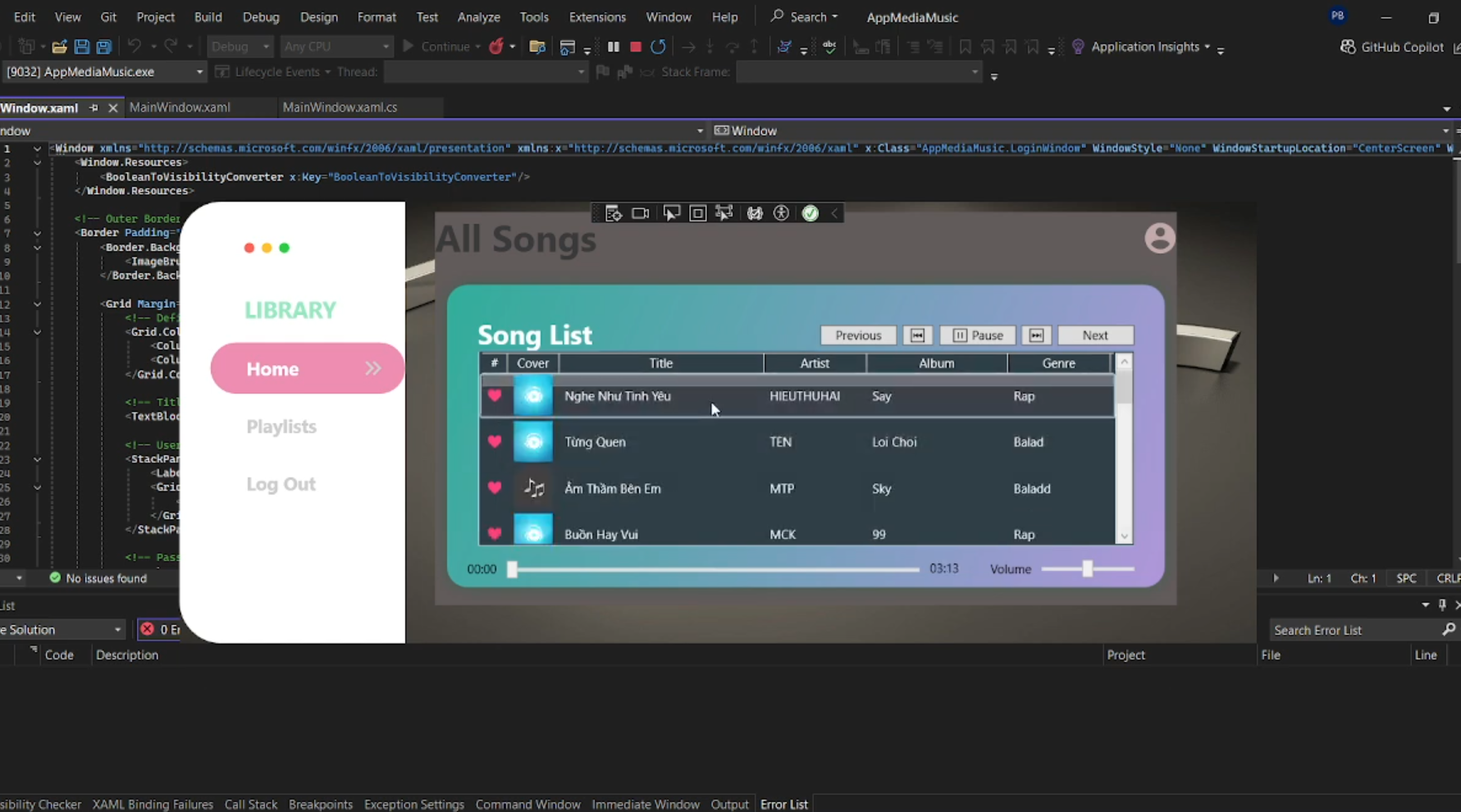Image resolution: width=1461 pixels, height=812 pixels.
Task: Switch to the MainWindow.xaml.cs tab
Action: (x=340, y=107)
